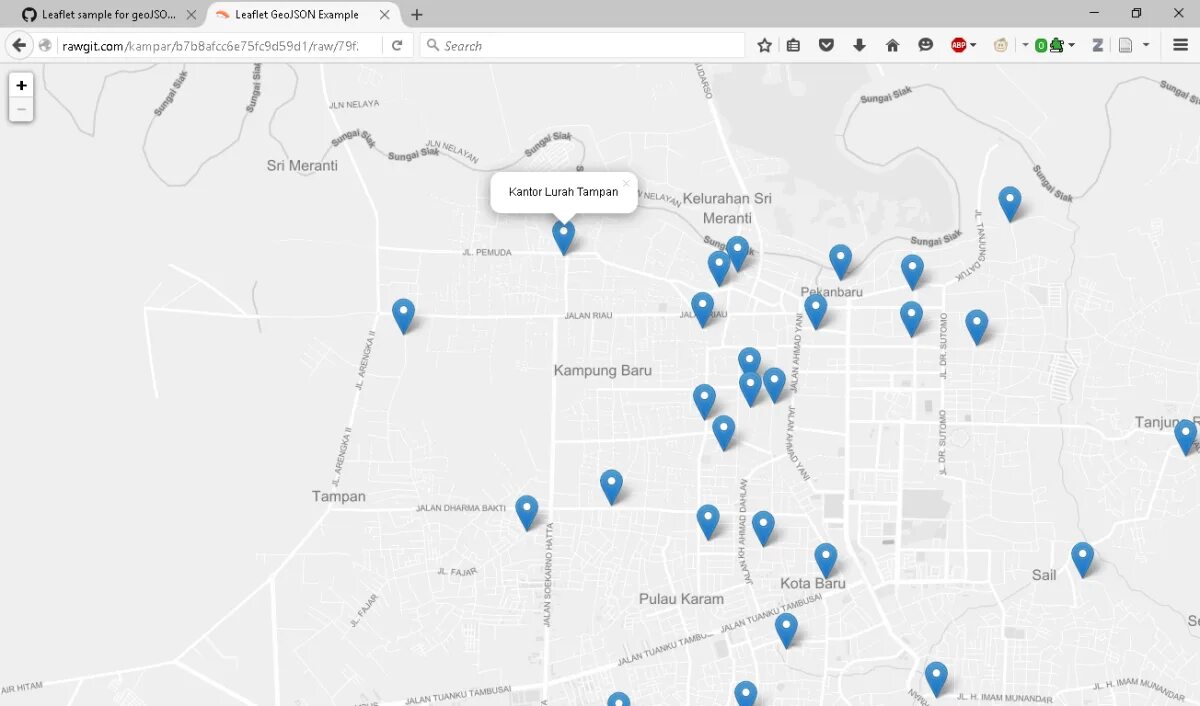This screenshot has height=706, width=1200.
Task: Click the Z extension icon
Action: (1097, 45)
